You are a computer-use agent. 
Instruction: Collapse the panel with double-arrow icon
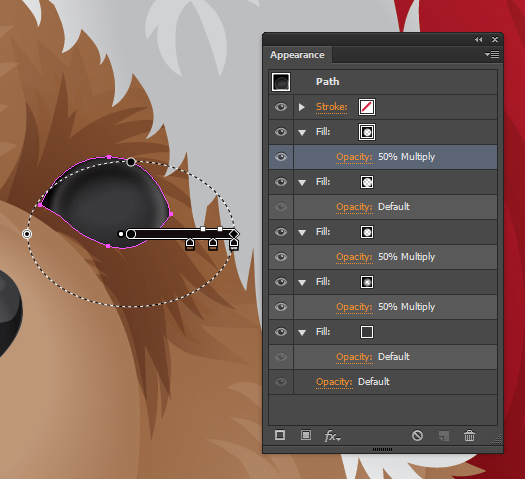coord(478,39)
